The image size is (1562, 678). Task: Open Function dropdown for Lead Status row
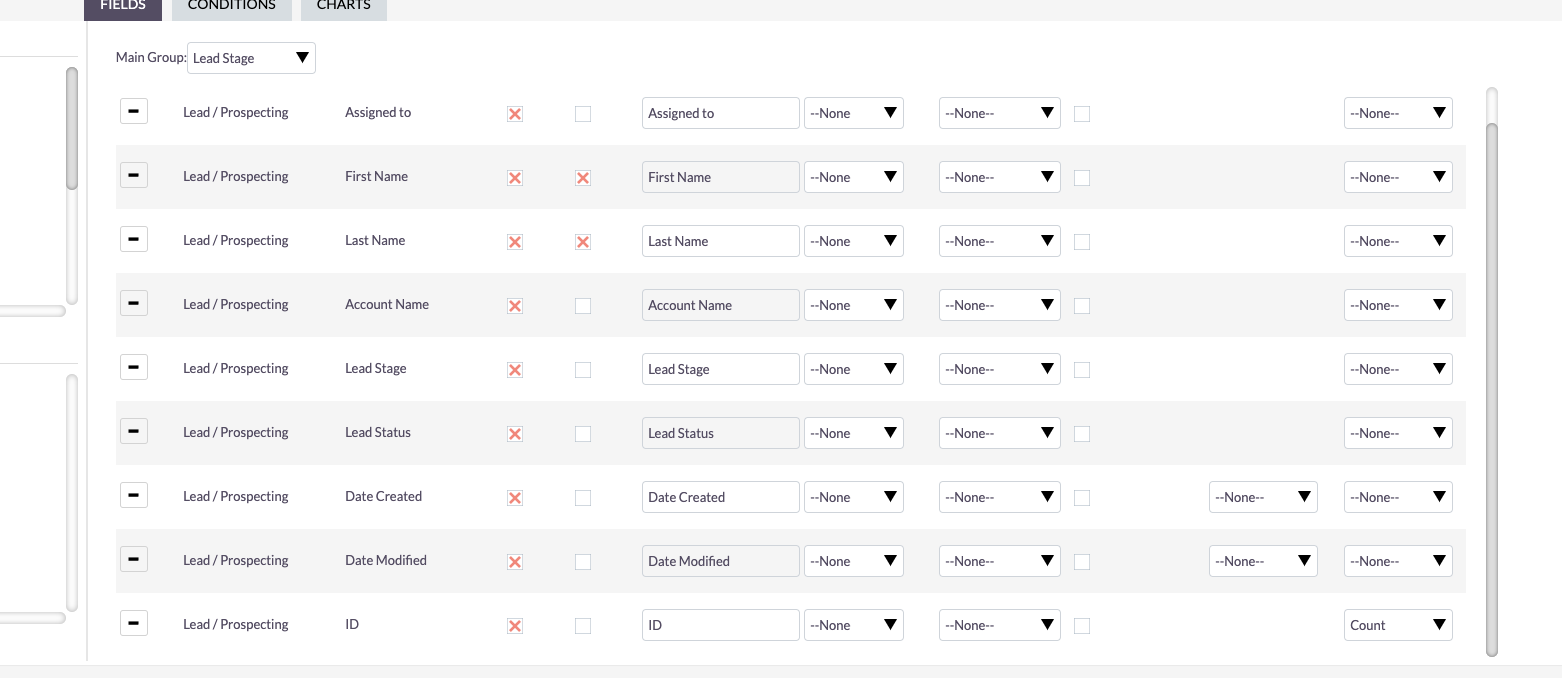click(x=854, y=433)
